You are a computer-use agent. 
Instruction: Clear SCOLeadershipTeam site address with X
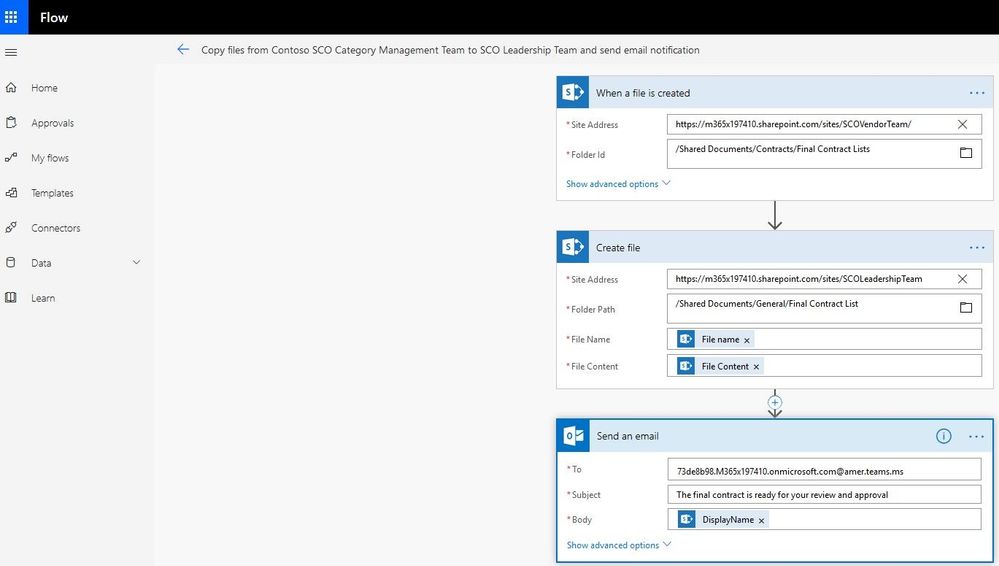pos(962,279)
